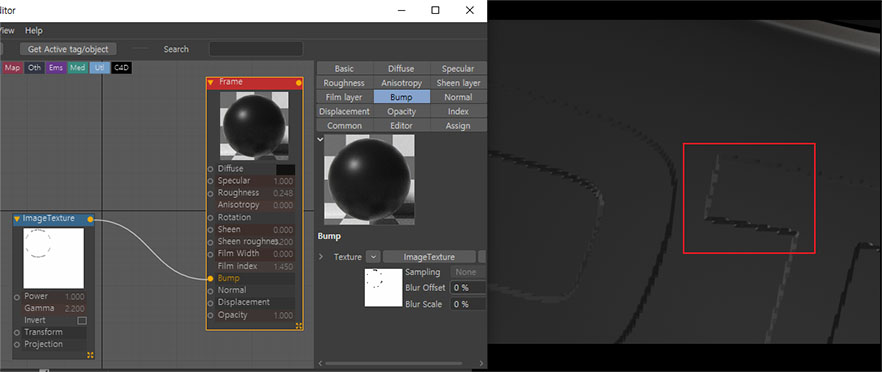This screenshot has width=882, height=372.
Task: Toggle the Med node filter
Action: click(78, 68)
